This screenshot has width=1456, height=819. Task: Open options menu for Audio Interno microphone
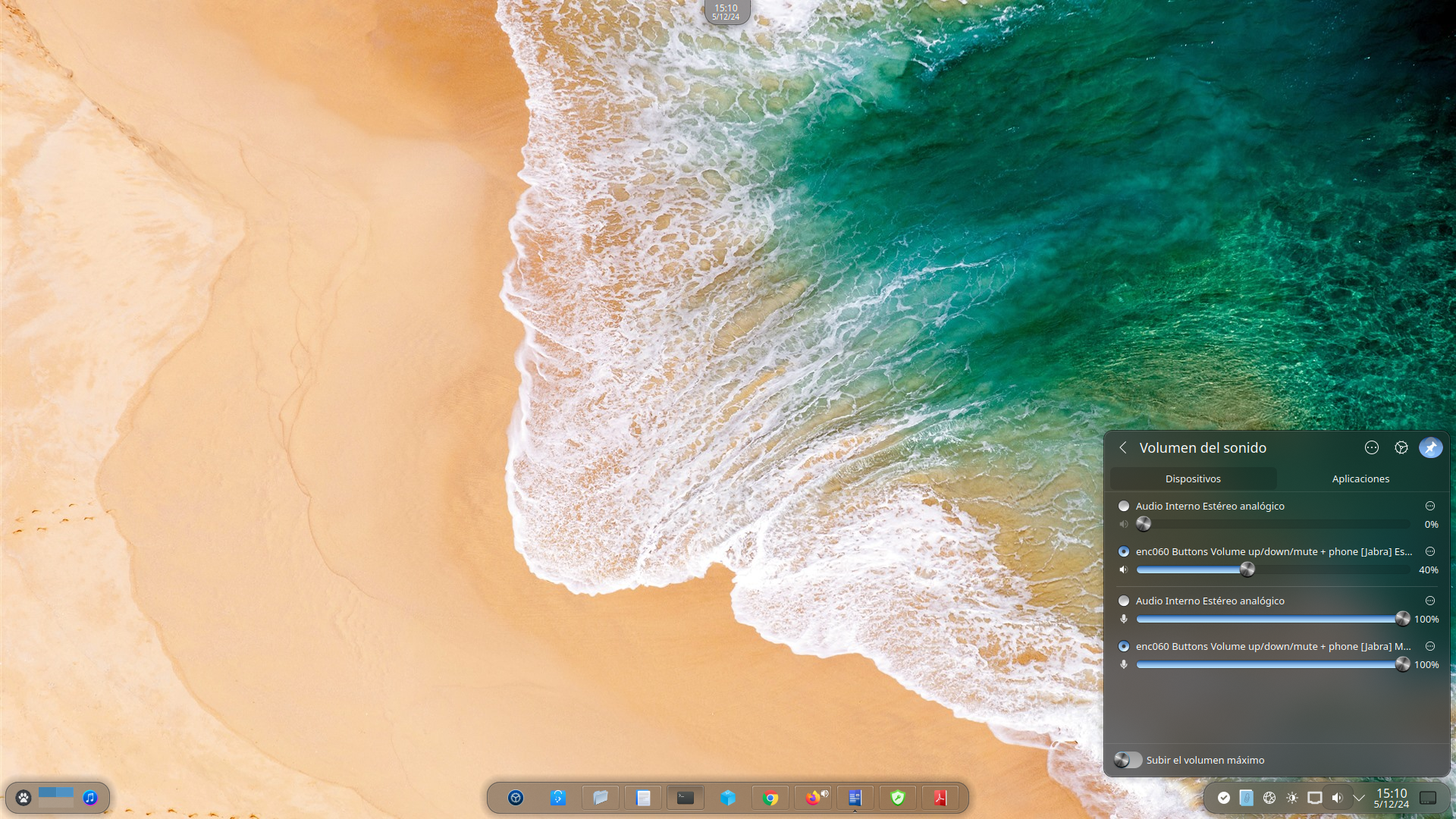click(1430, 601)
